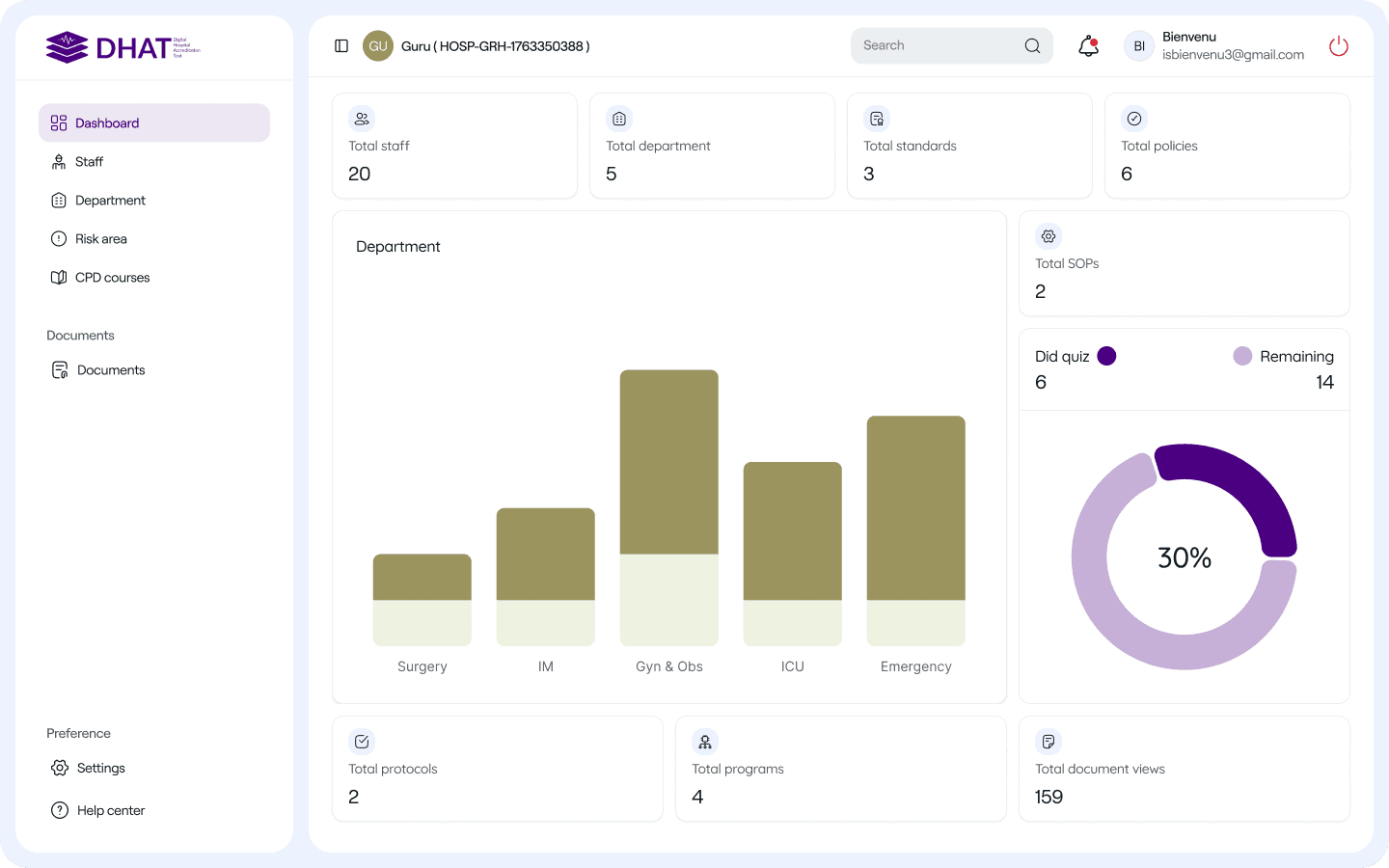Click the Total SOPs gear icon
1389x868 pixels.
point(1049,236)
